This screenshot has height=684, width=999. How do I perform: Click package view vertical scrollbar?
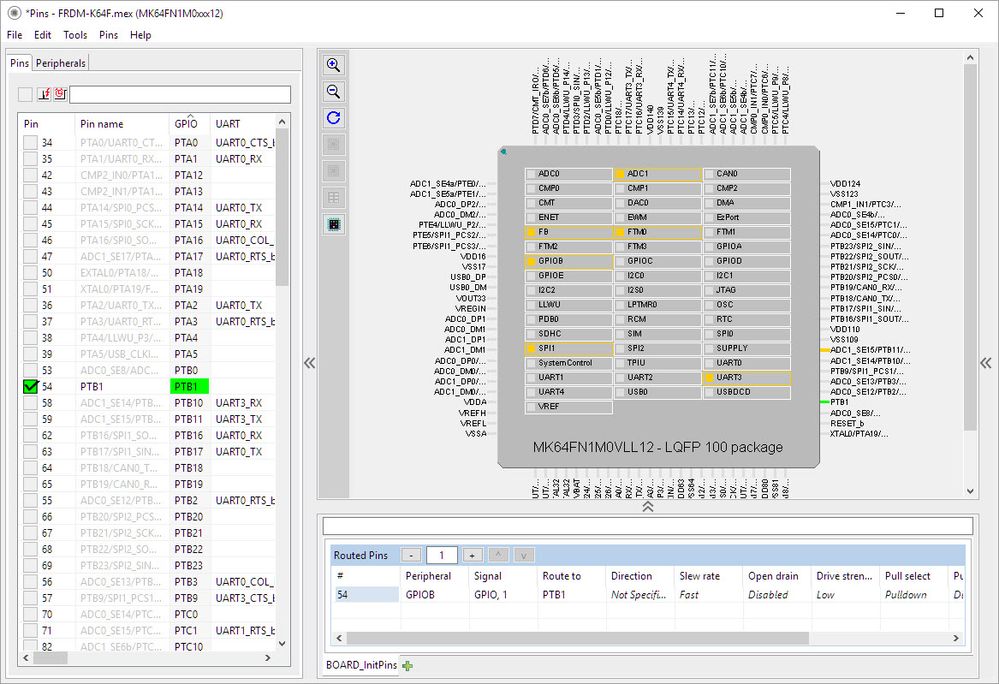(x=970, y=247)
